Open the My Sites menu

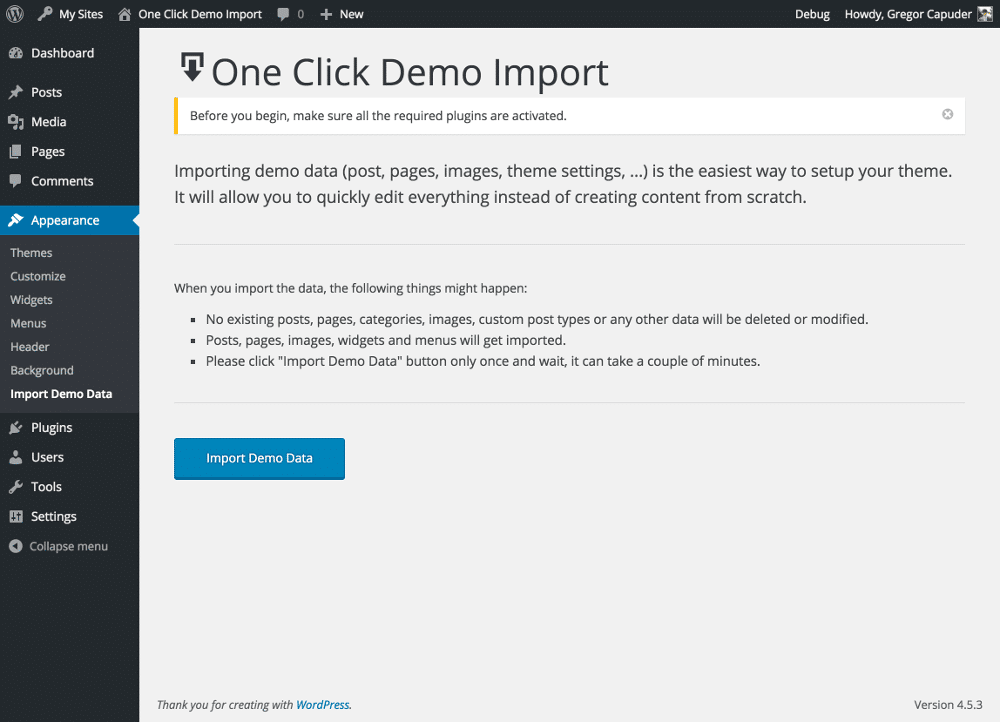pyautogui.click(x=81, y=14)
